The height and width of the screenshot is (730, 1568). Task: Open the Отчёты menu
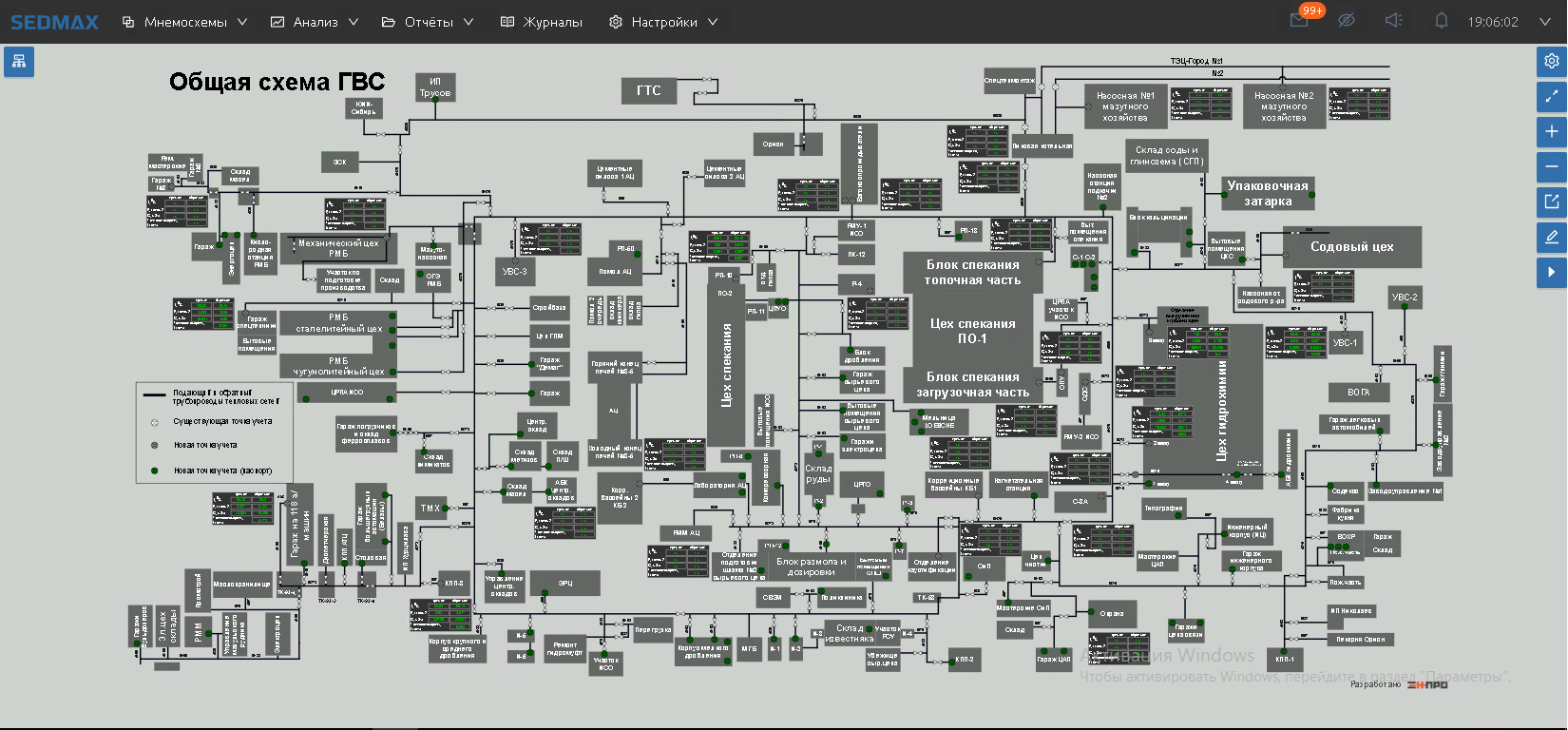coord(428,22)
